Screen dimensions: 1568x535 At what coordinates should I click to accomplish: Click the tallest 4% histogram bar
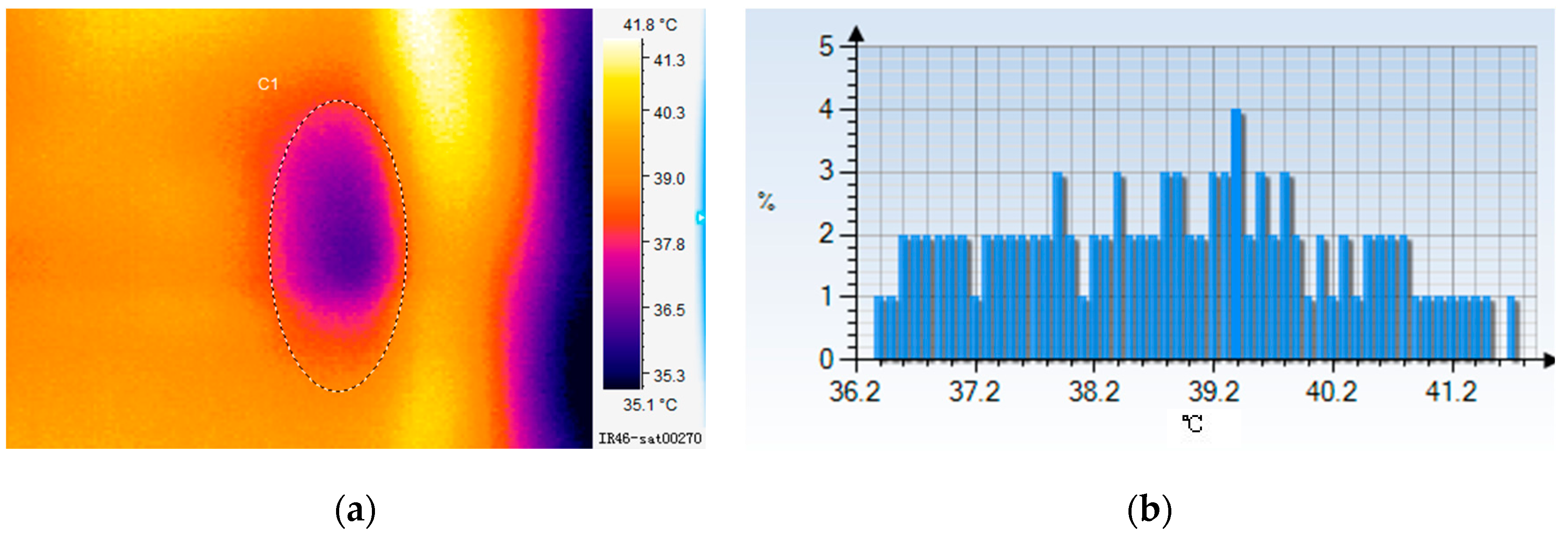pos(1236,234)
